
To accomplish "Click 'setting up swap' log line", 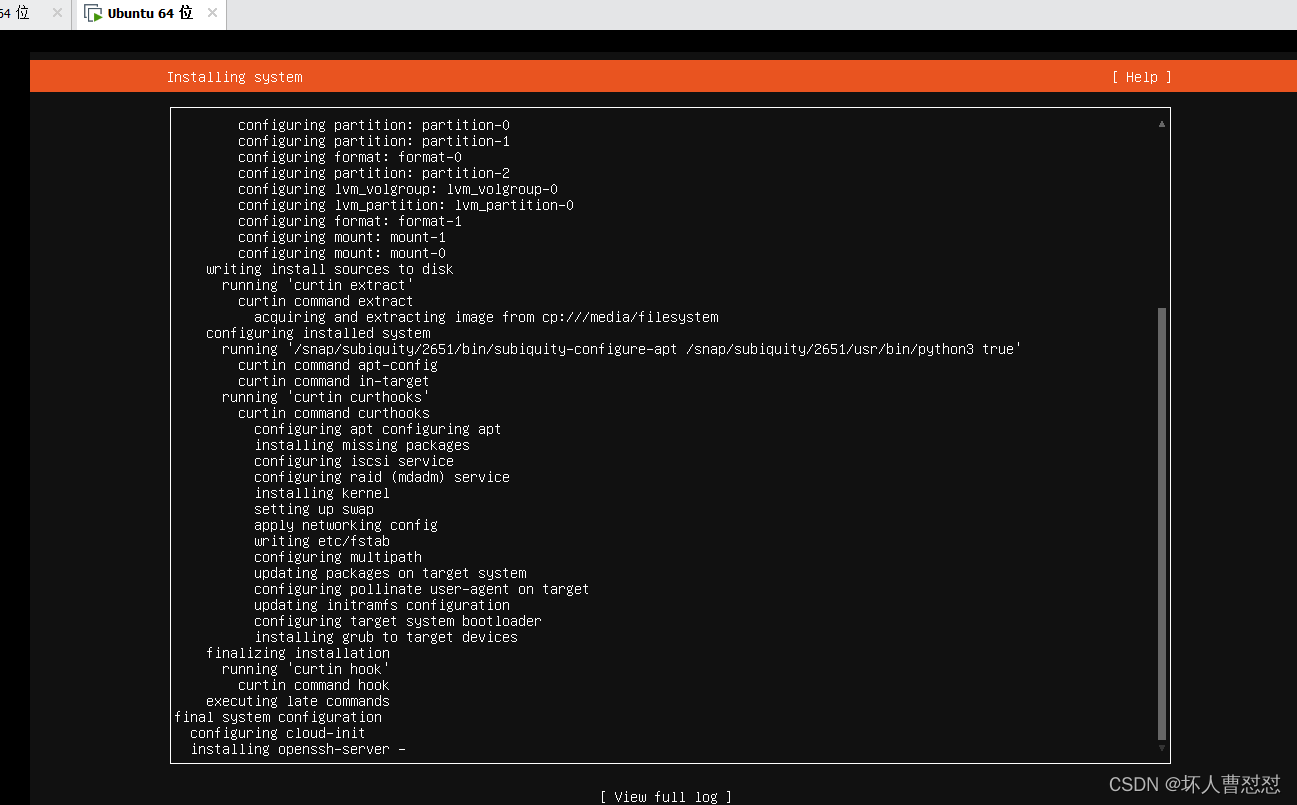I will (x=314, y=509).
